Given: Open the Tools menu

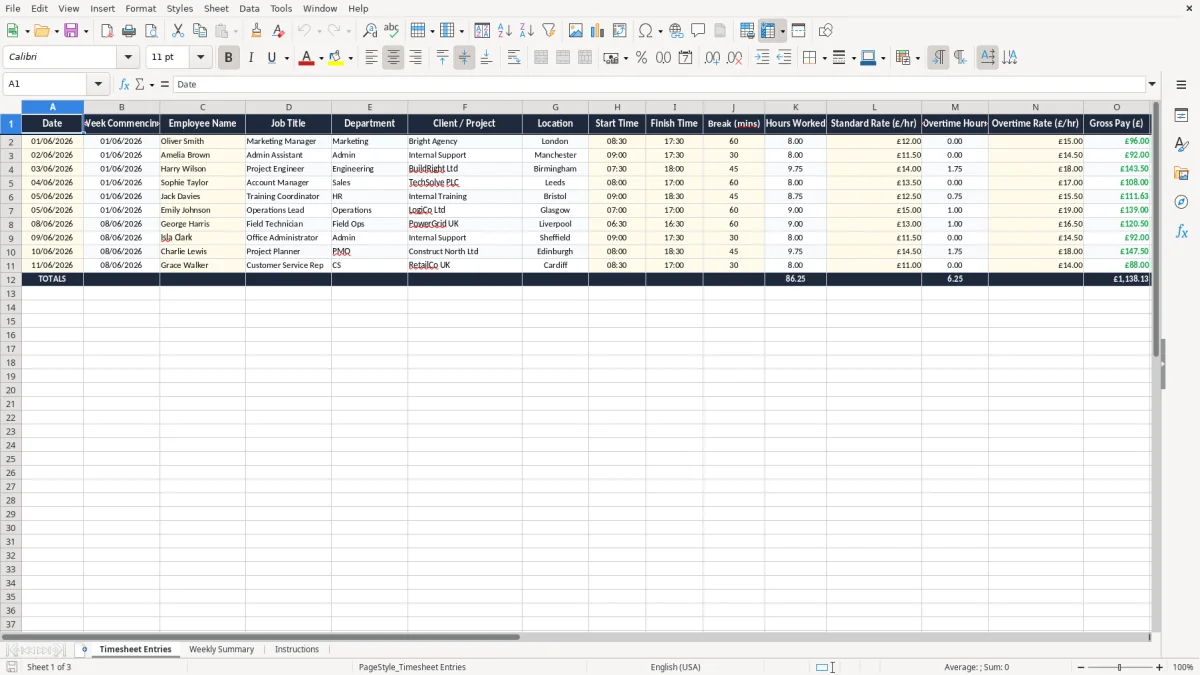Looking at the screenshot, I should click(281, 8).
